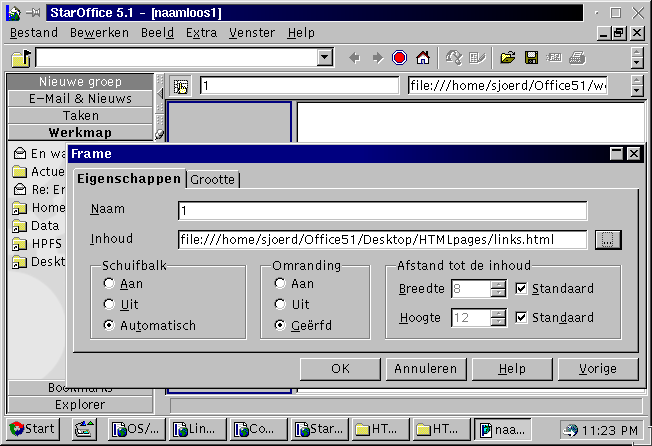Open the Beeld menu
The width and height of the screenshot is (652, 446).
point(158,33)
